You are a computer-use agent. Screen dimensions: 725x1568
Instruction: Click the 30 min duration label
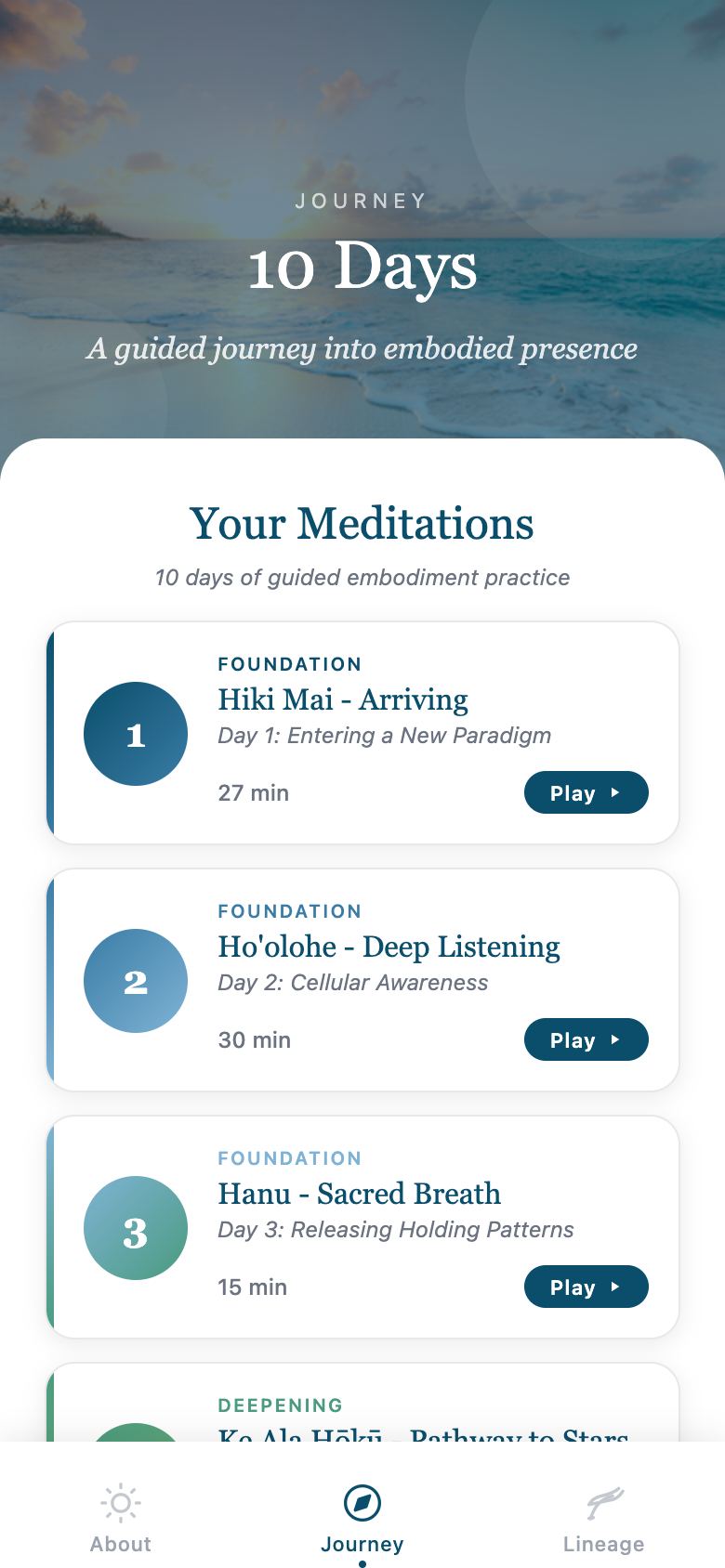[x=254, y=1039]
